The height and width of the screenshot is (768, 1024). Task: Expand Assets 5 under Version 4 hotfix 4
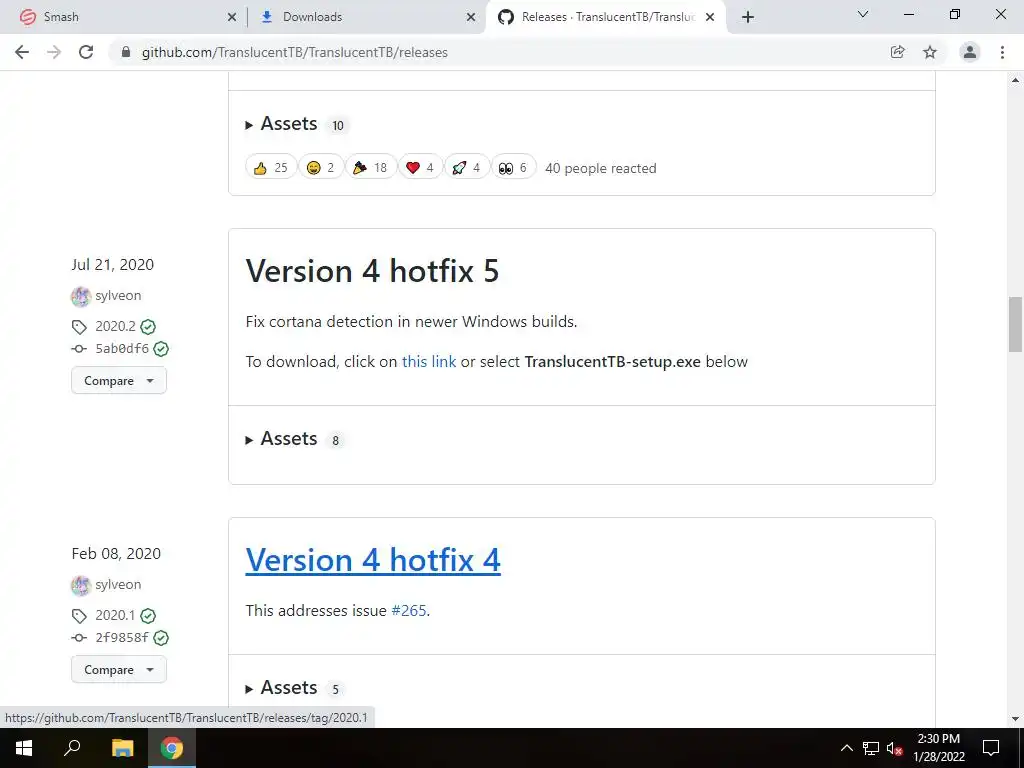(295, 688)
